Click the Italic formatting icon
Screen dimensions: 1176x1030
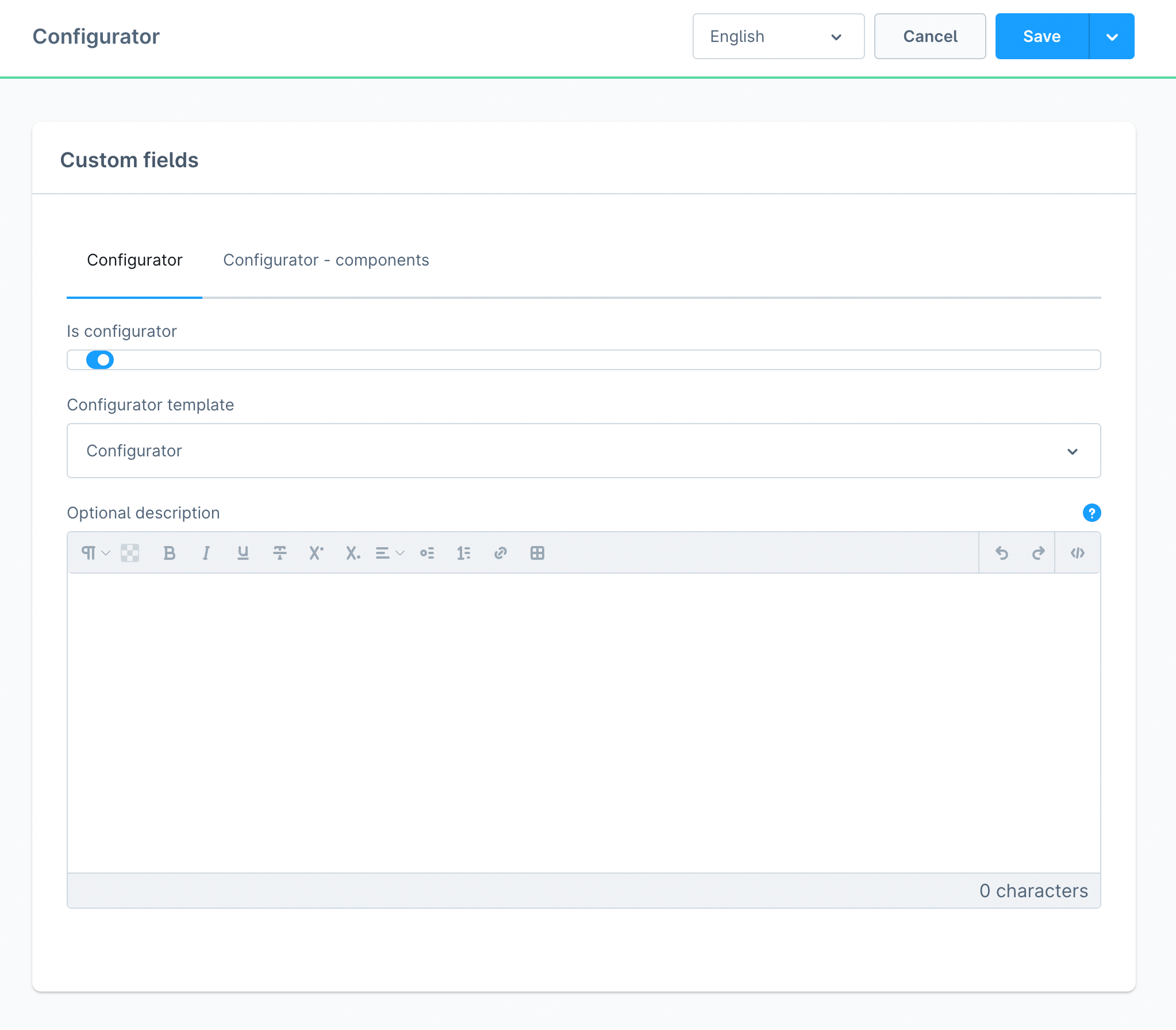tap(207, 553)
